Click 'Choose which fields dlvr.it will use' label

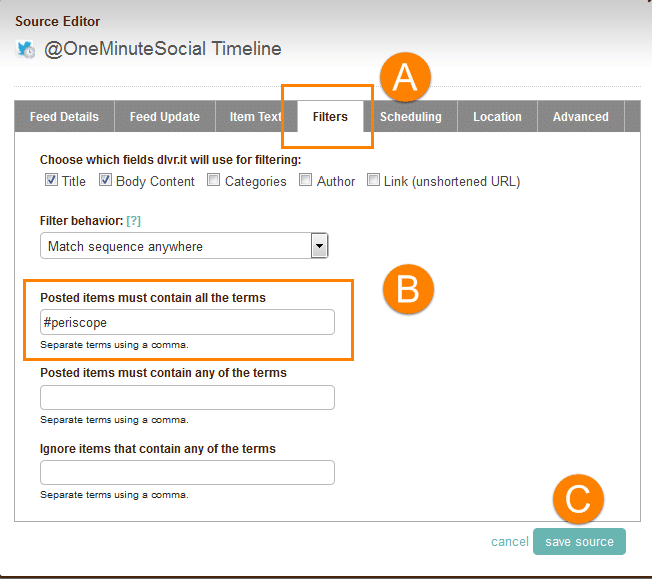point(170,160)
